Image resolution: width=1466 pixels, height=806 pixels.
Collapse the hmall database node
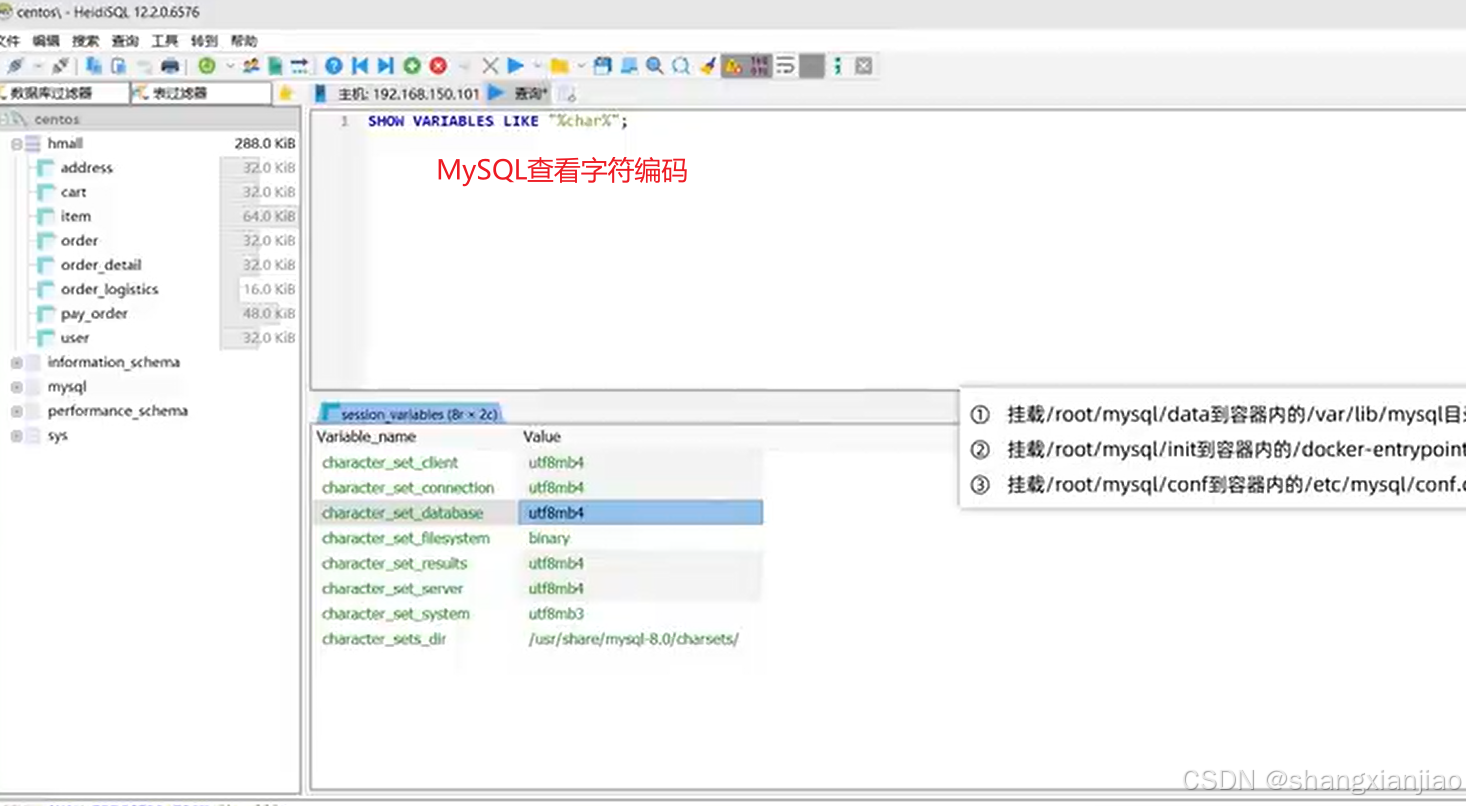16,144
